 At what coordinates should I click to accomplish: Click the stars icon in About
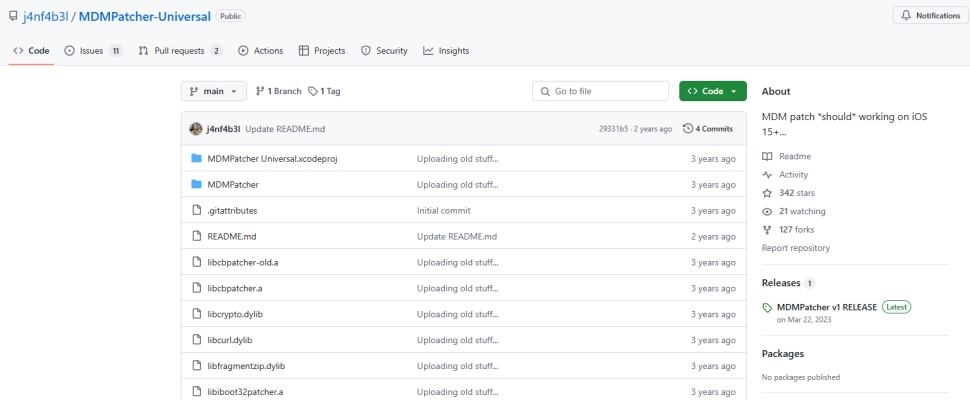click(767, 193)
